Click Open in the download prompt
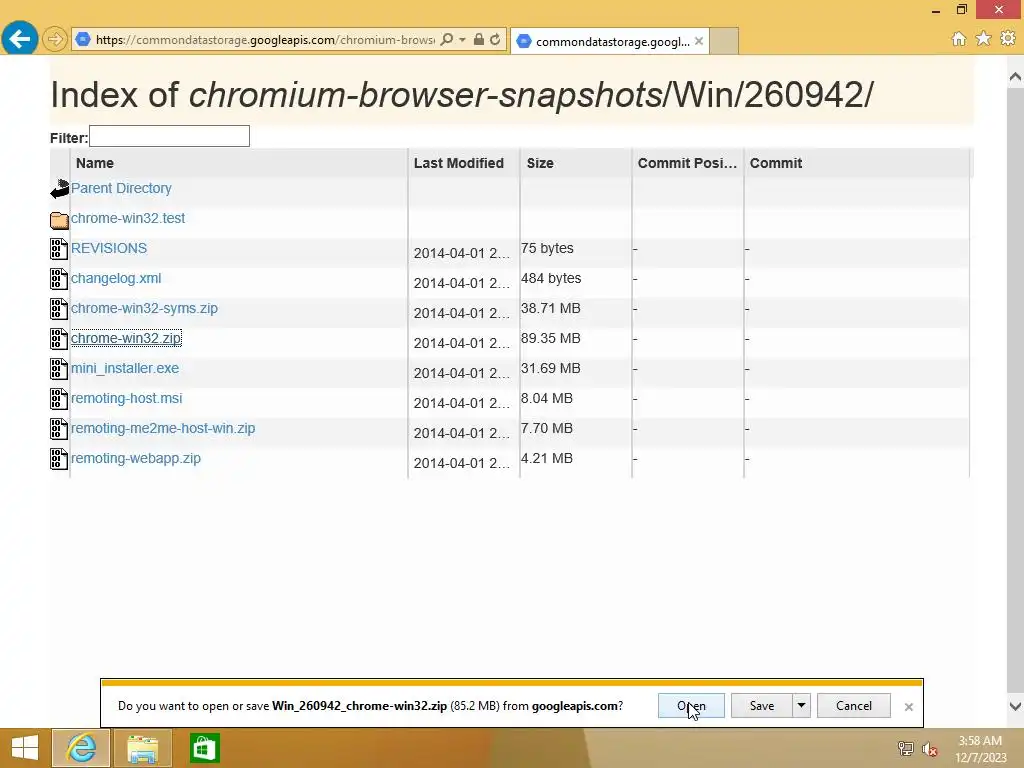The height and width of the screenshot is (768, 1024). tap(691, 706)
